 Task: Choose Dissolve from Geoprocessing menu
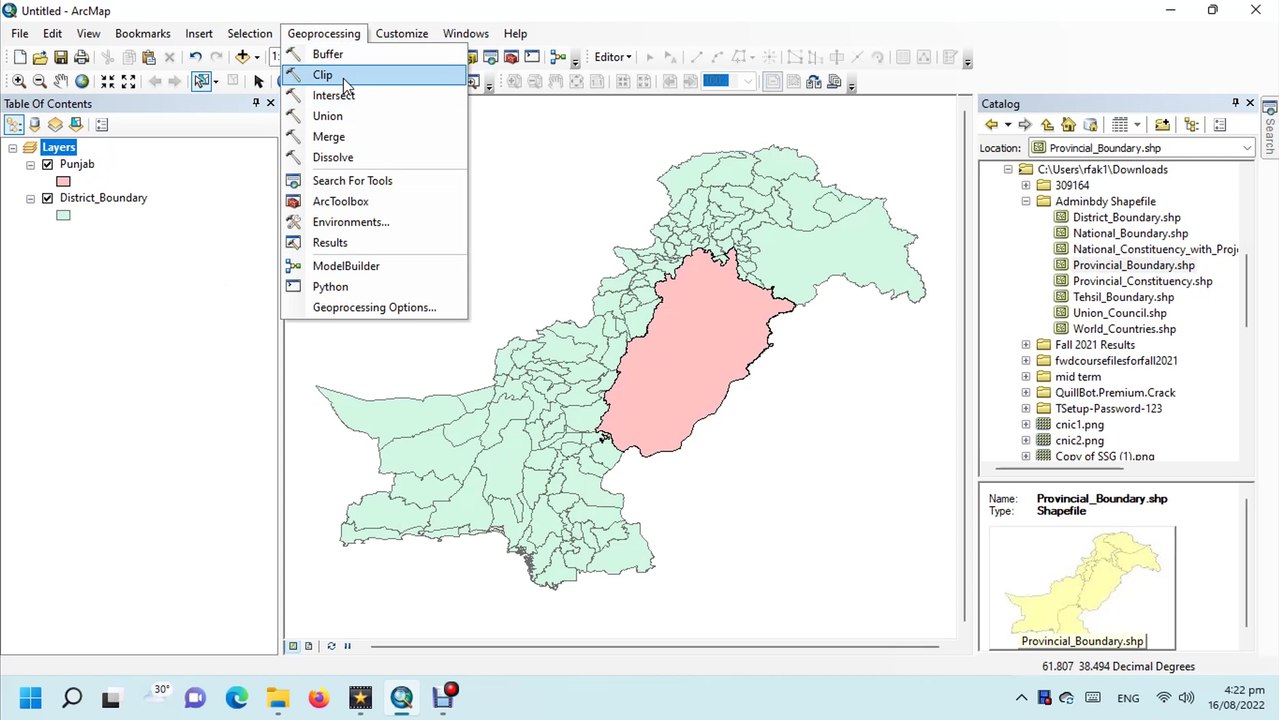click(374, 157)
